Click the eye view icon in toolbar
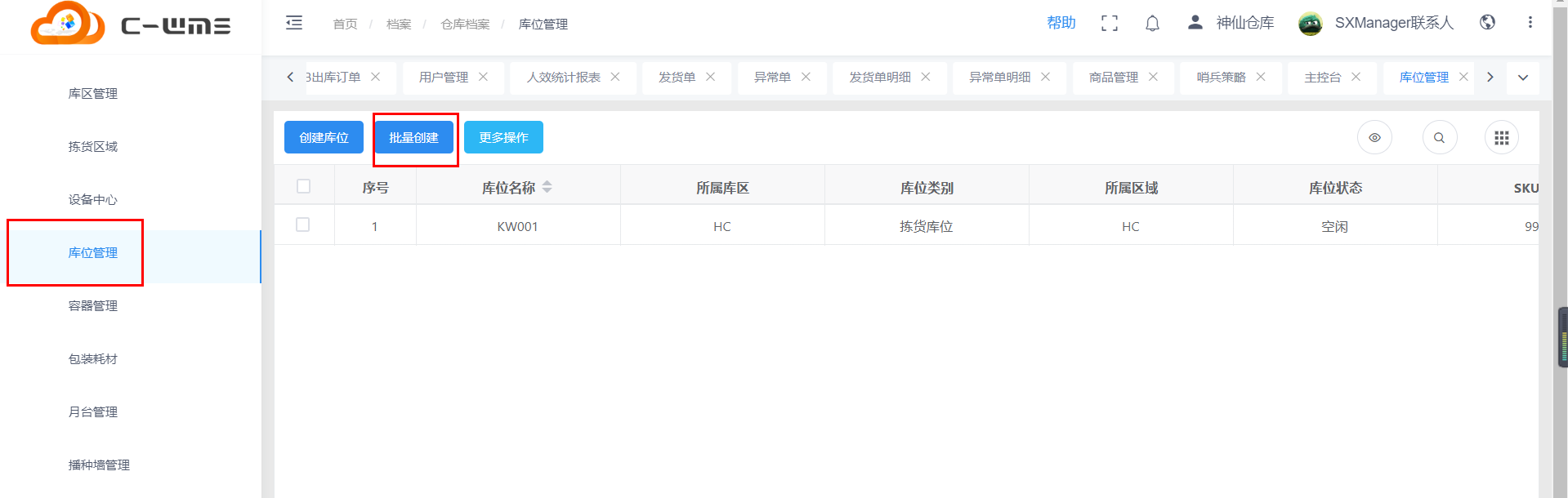 tap(1374, 137)
